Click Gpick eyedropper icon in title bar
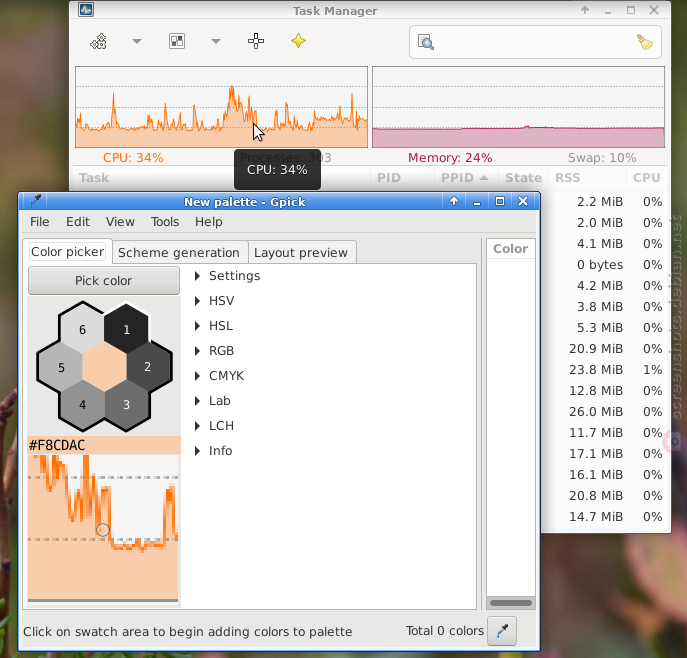This screenshot has height=658, width=687. click(x=35, y=201)
